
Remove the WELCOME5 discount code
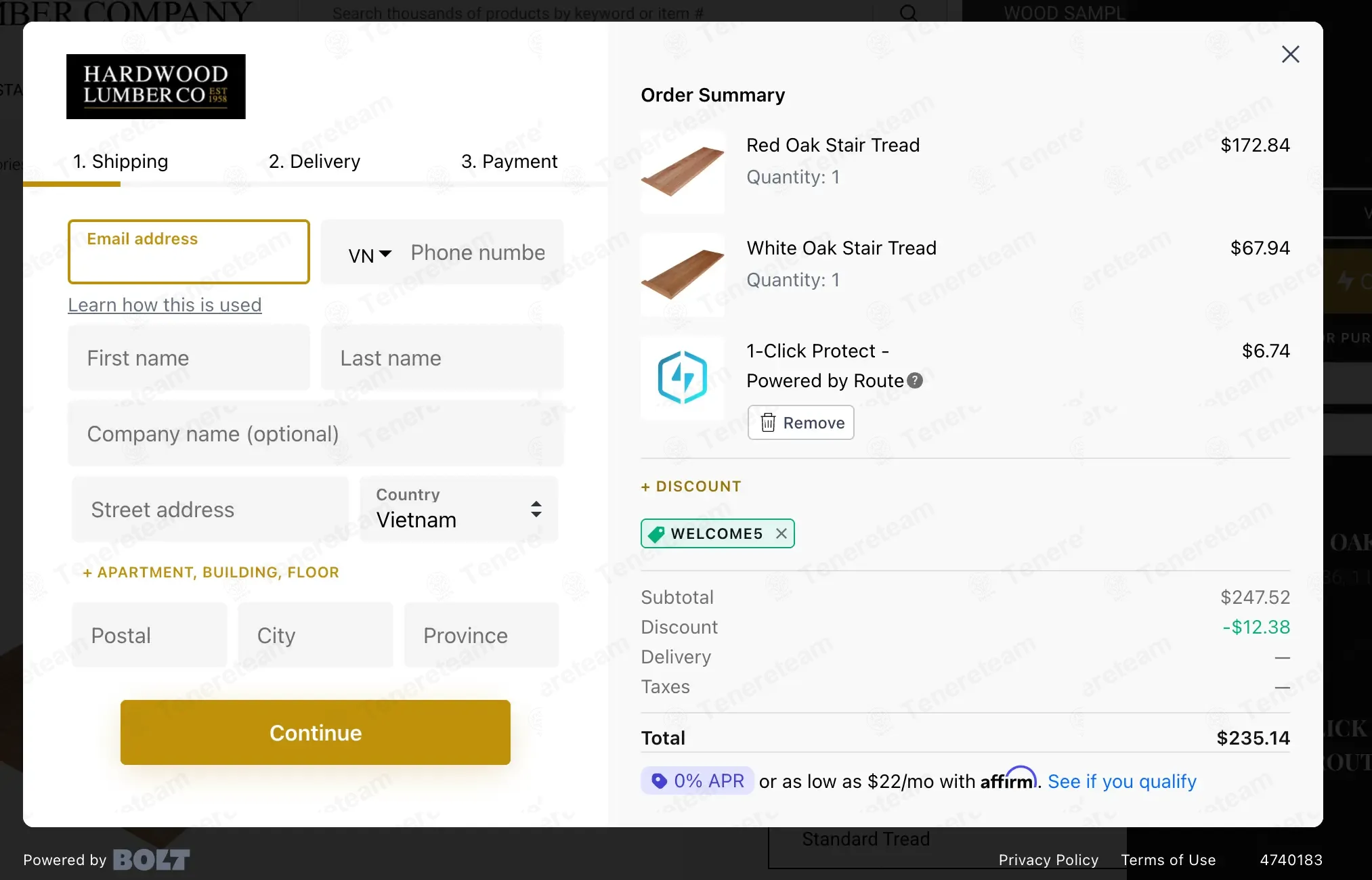[x=781, y=533]
